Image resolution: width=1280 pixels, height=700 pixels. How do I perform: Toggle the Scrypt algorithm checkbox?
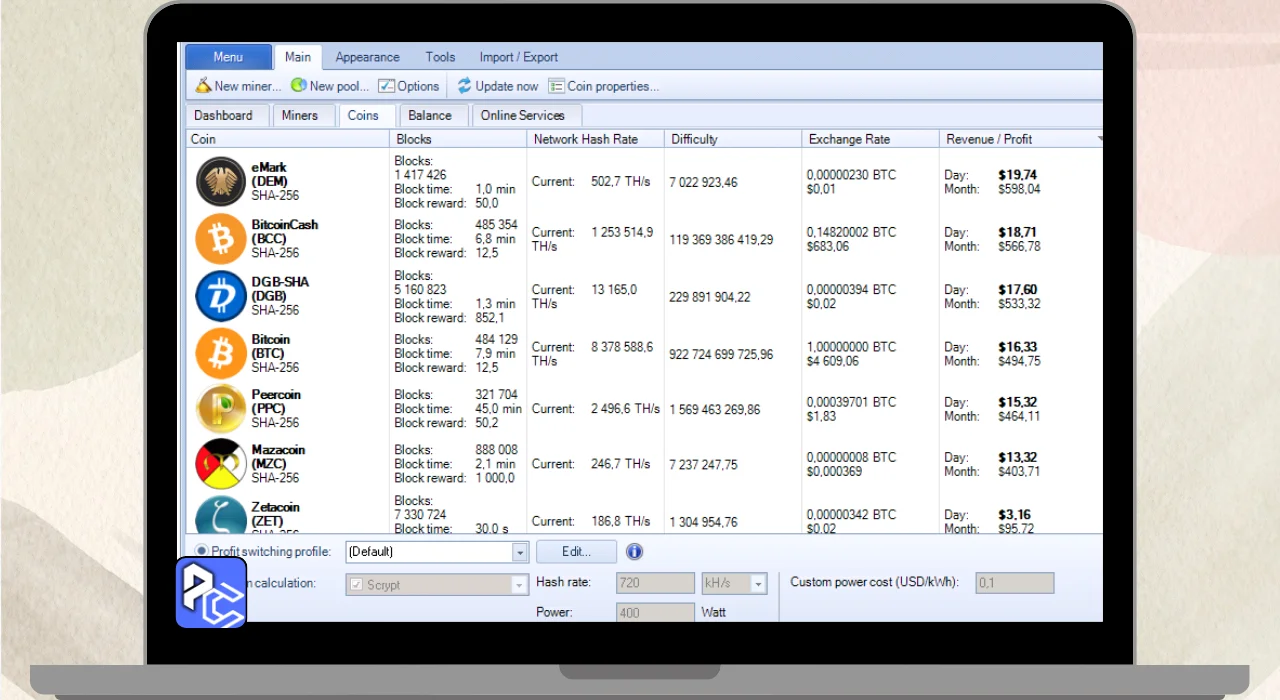(x=356, y=585)
